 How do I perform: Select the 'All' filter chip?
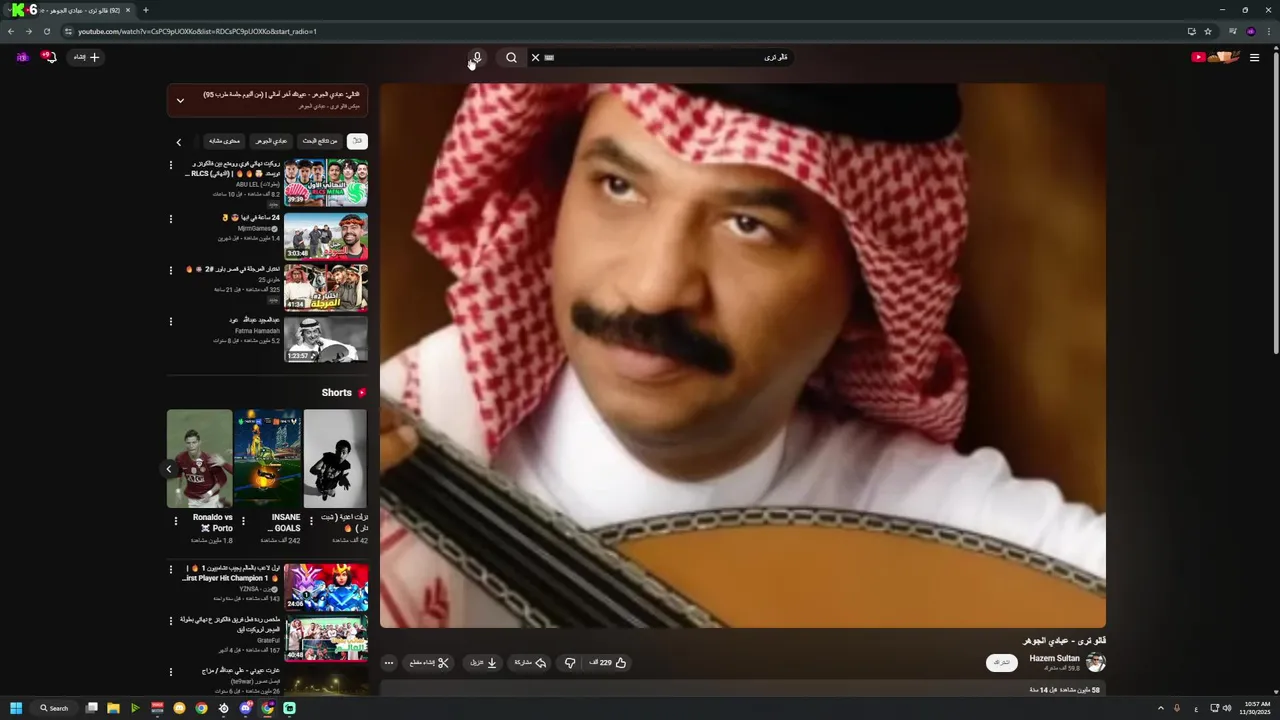pyautogui.click(x=357, y=141)
